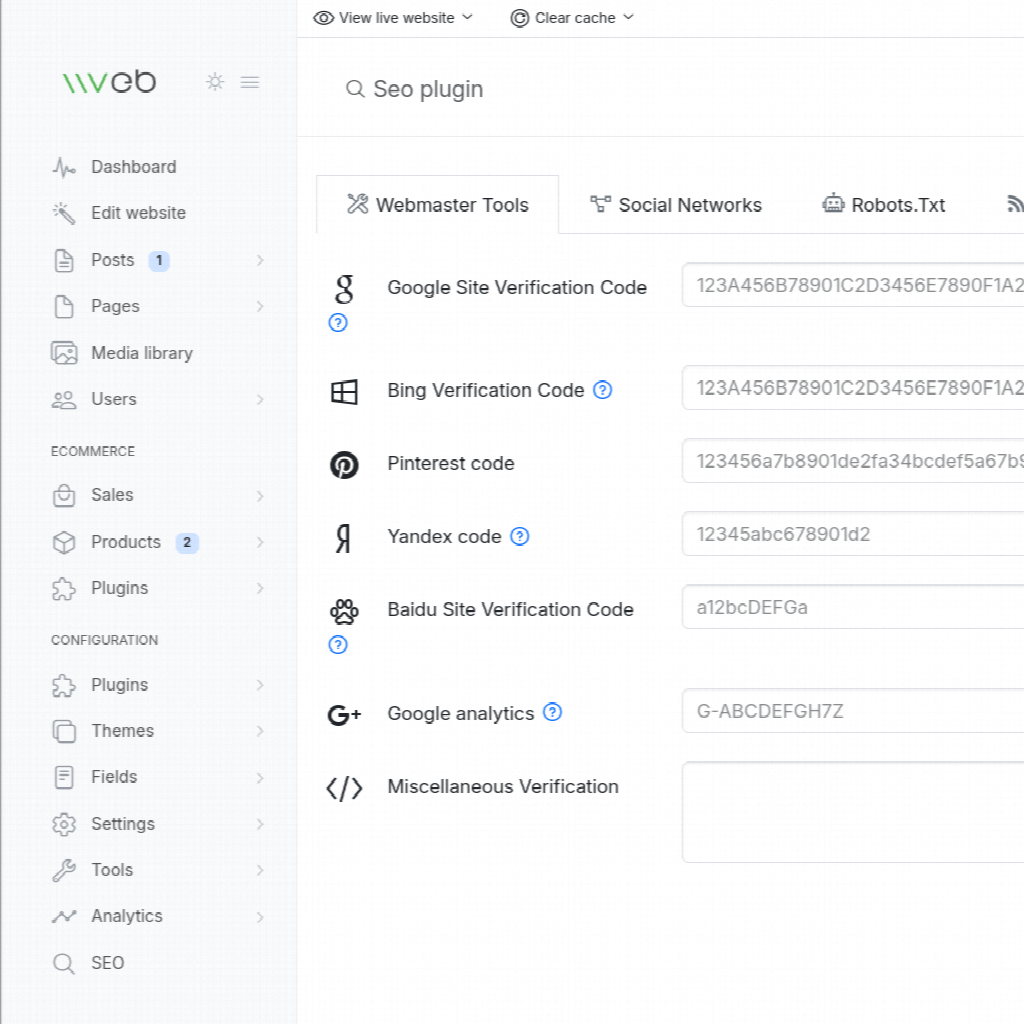Viewport: 1024px width, 1024px height.
Task: Open the Media library from the sidebar
Action: point(141,353)
